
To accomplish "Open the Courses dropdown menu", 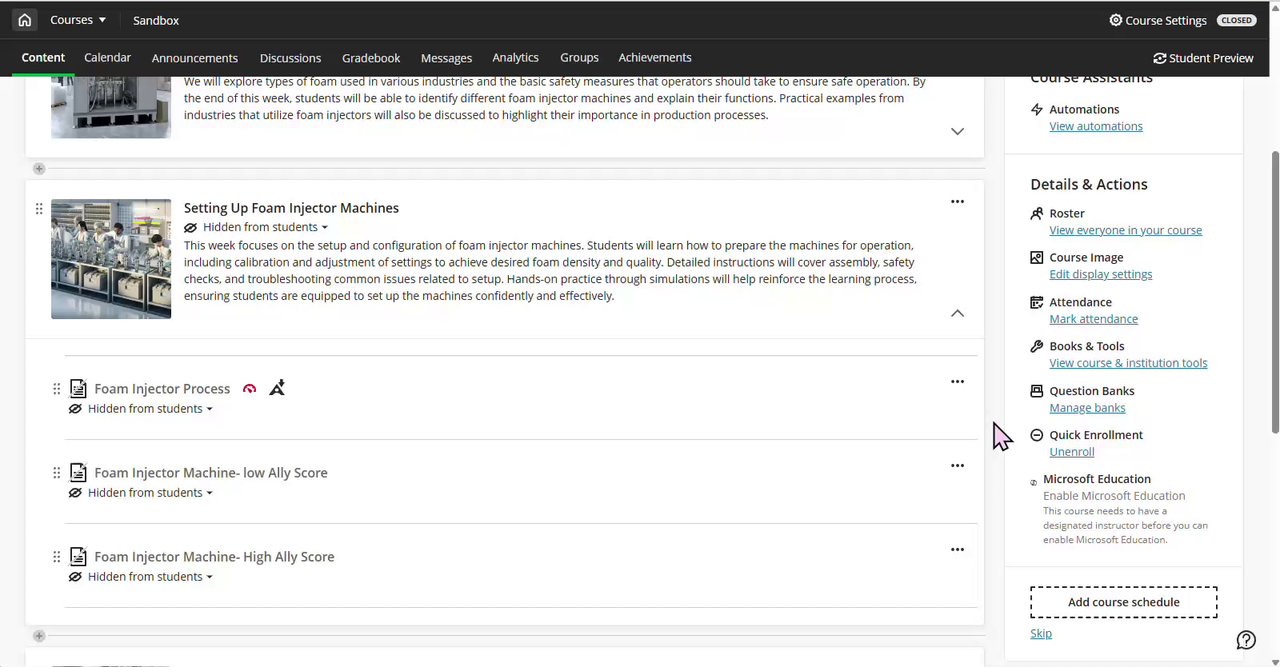I will point(78,20).
